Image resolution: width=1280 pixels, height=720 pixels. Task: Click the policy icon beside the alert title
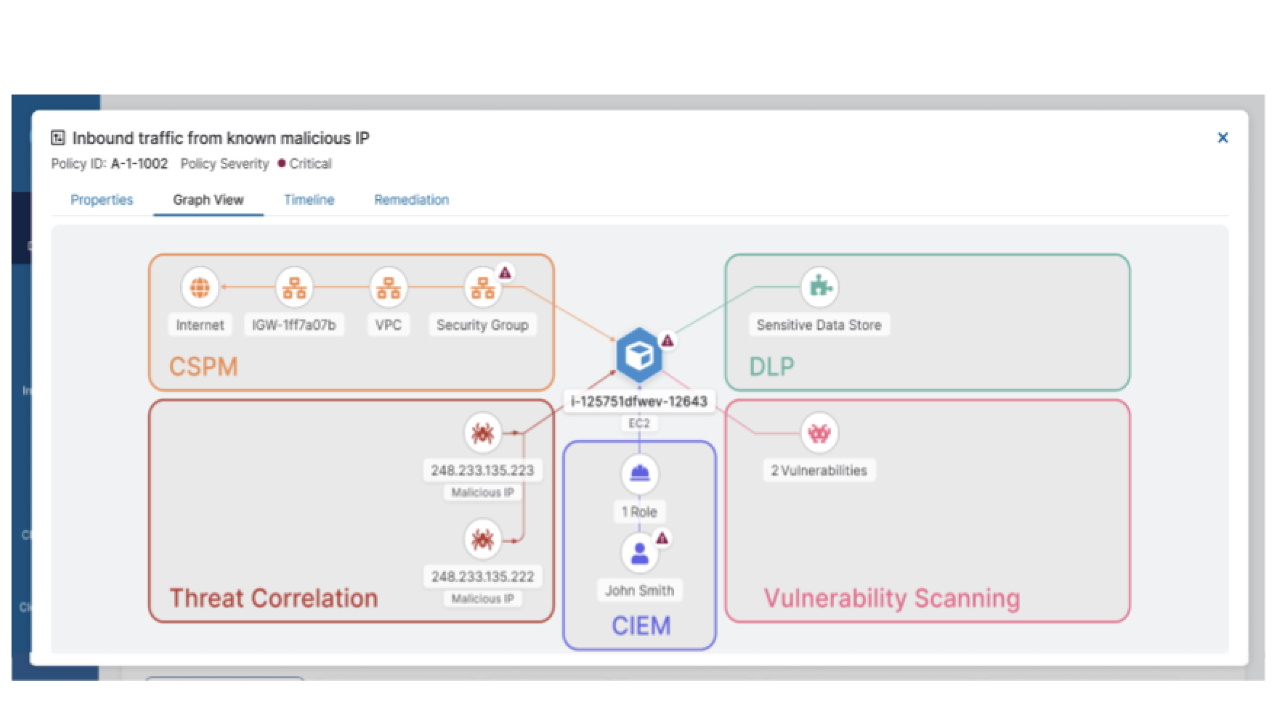tap(58, 138)
